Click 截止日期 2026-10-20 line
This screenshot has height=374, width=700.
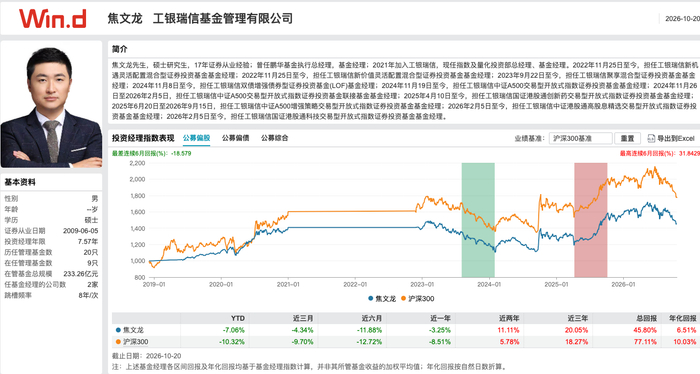[146, 356]
